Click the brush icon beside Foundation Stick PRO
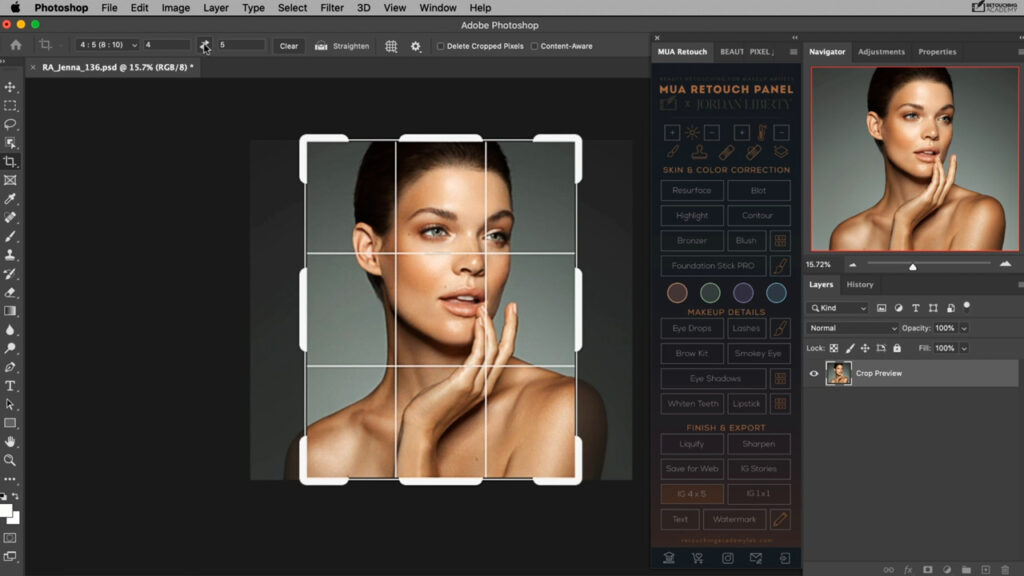 (x=782, y=265)
